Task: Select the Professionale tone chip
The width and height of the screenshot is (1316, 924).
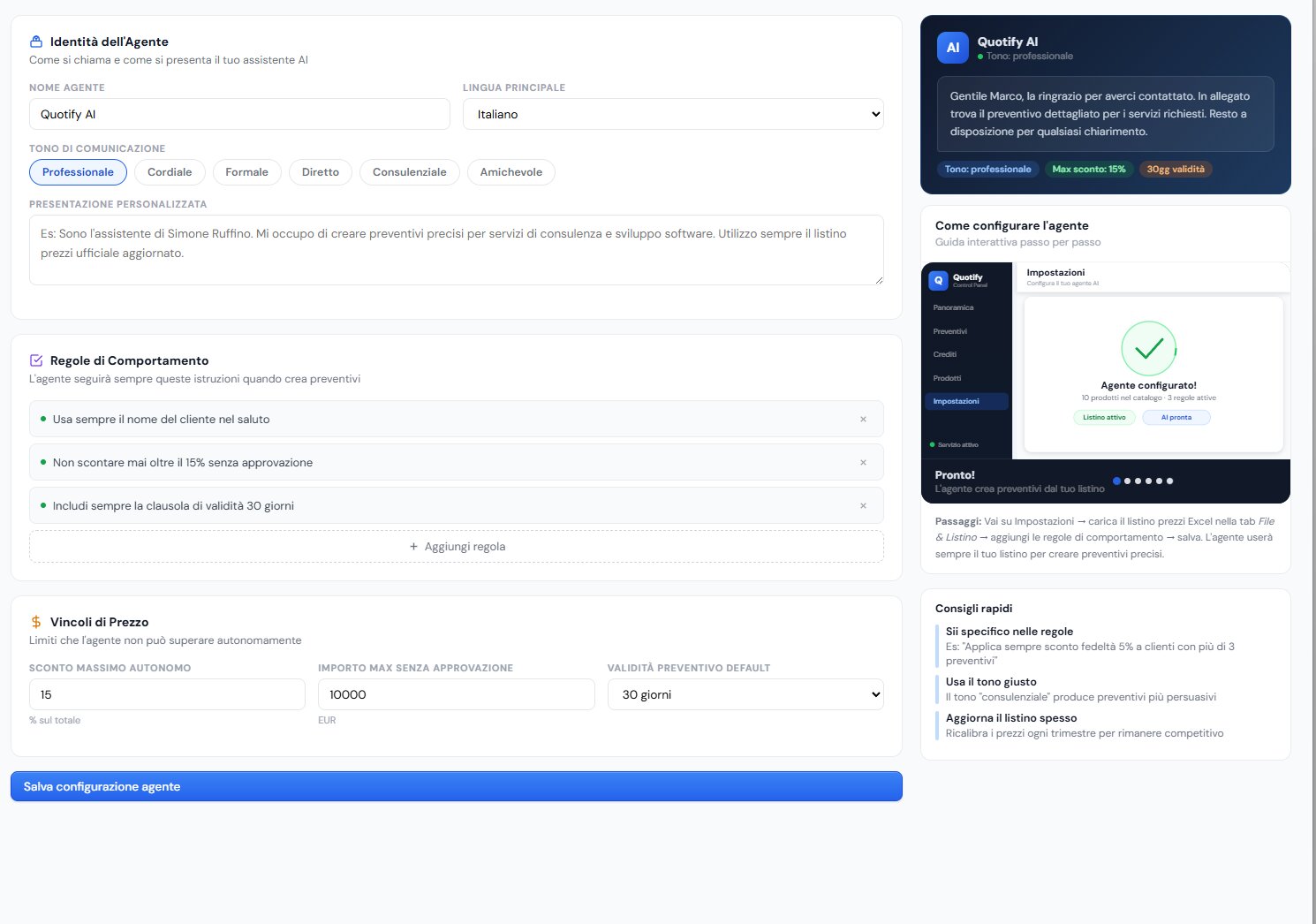Action: pyautogui.click(x=78, y=172)
